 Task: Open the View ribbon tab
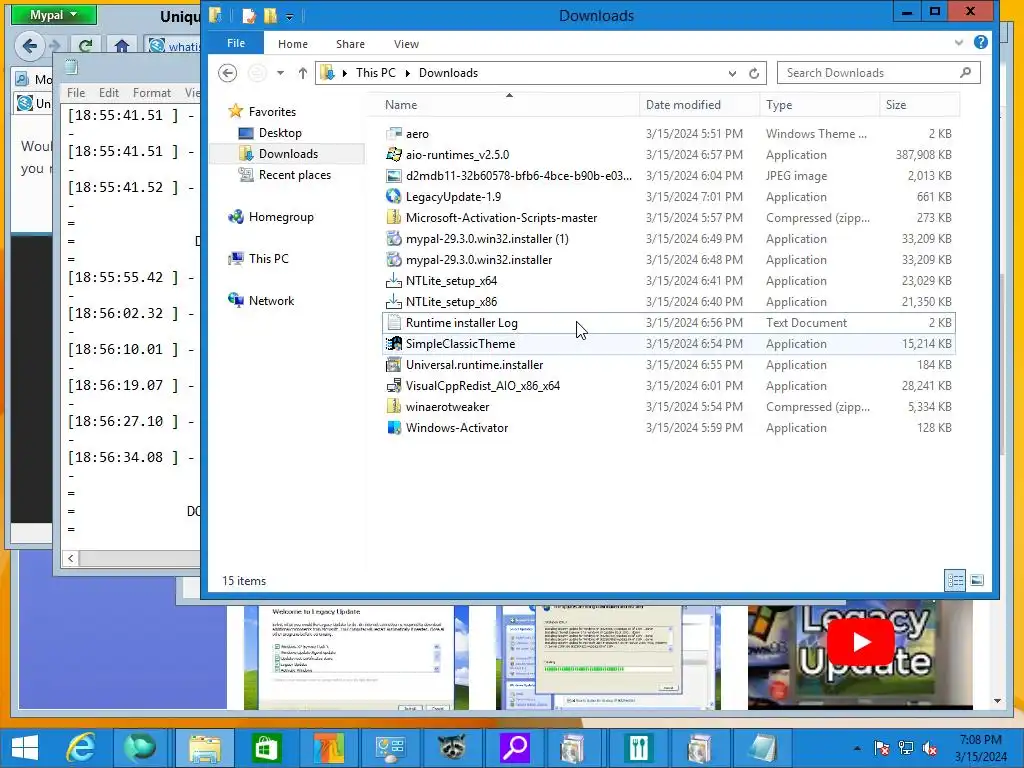tap(406, 44)
